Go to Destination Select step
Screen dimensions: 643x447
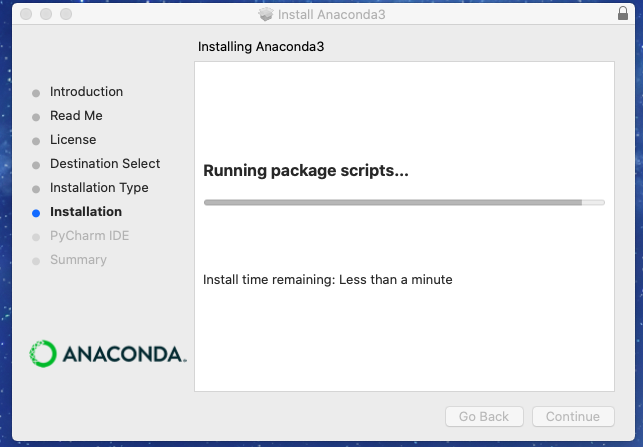pyautogui.click(x=105, y=164)
